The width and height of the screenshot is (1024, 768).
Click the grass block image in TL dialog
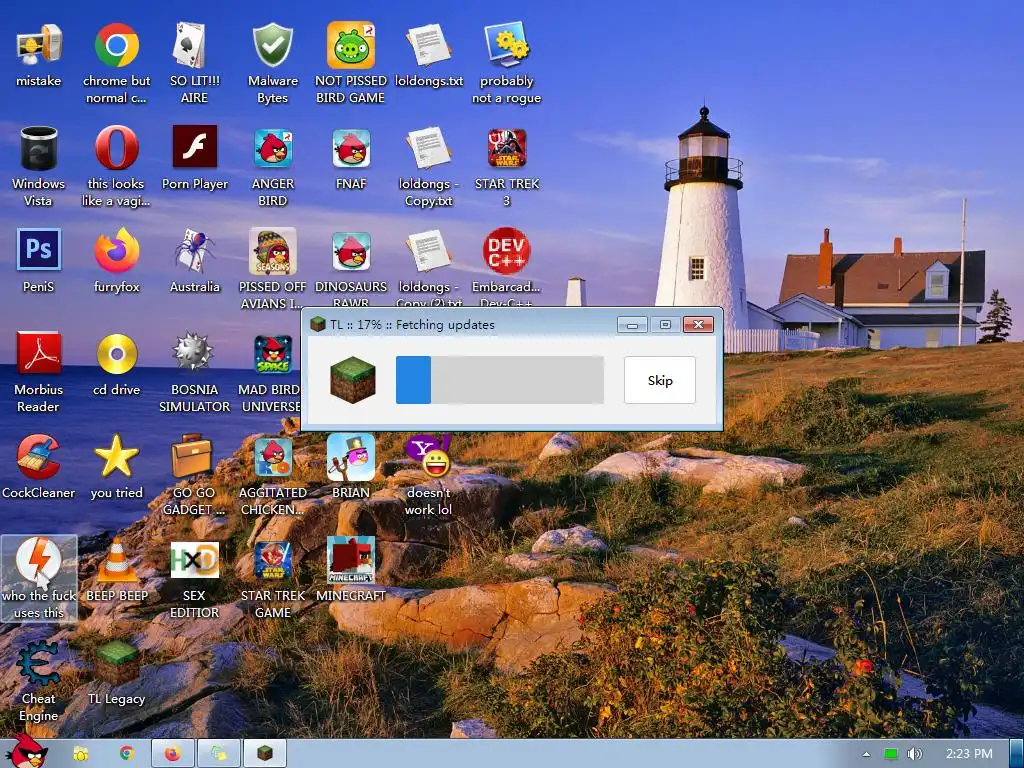pyautogui.click(x=353, y=379)
